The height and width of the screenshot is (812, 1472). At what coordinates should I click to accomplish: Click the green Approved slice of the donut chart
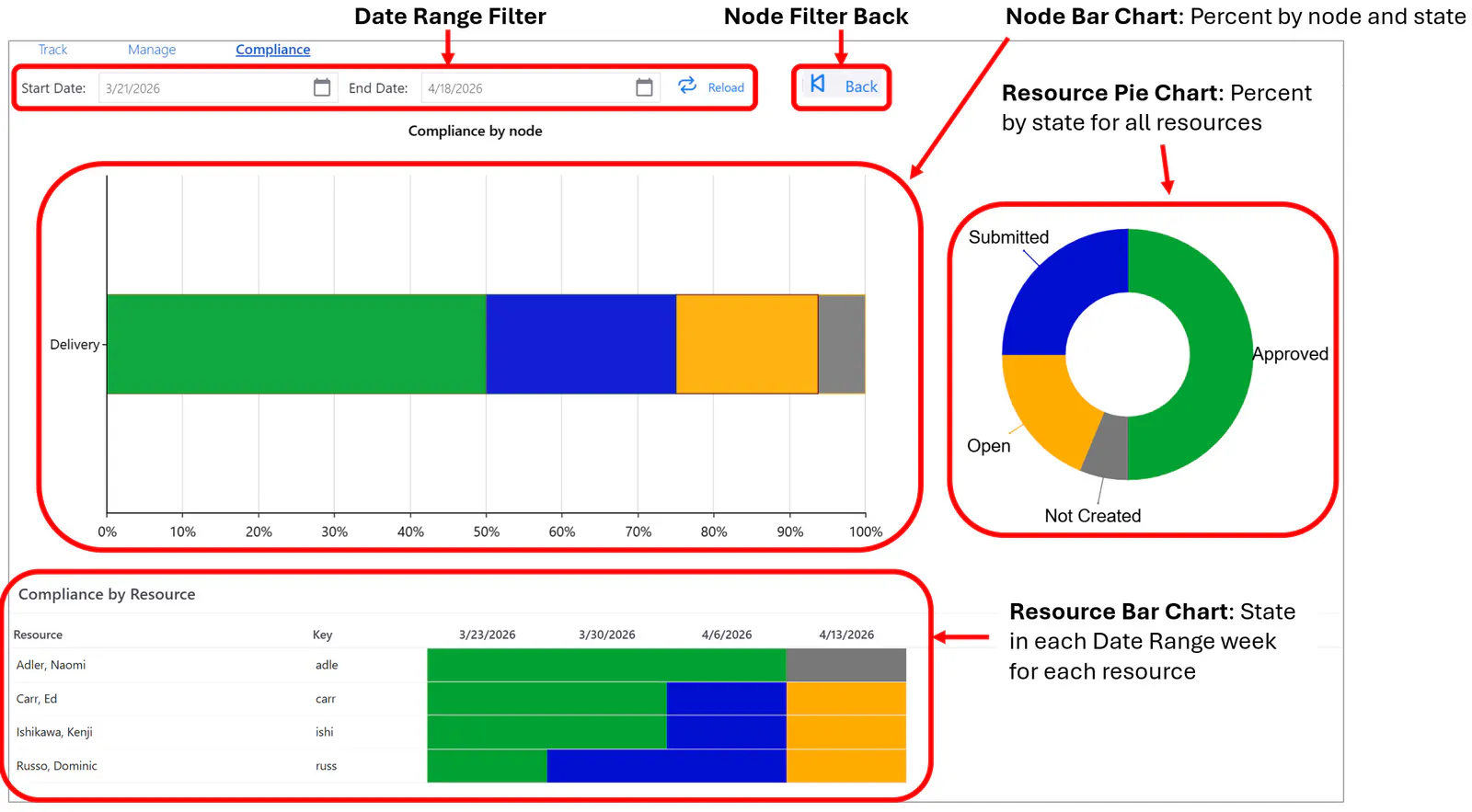click(1221, 354)
